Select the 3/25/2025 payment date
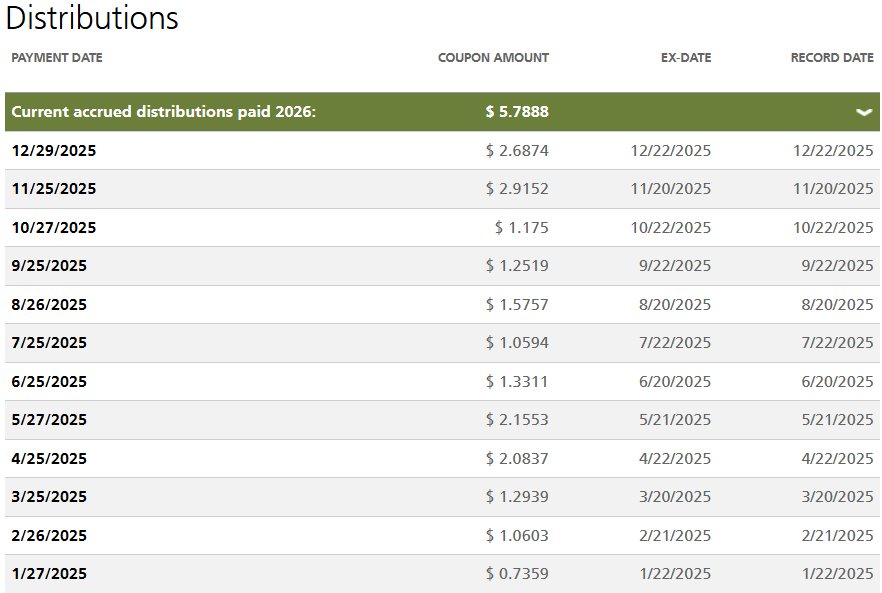The image size is (882, 593). pos(49,497)
